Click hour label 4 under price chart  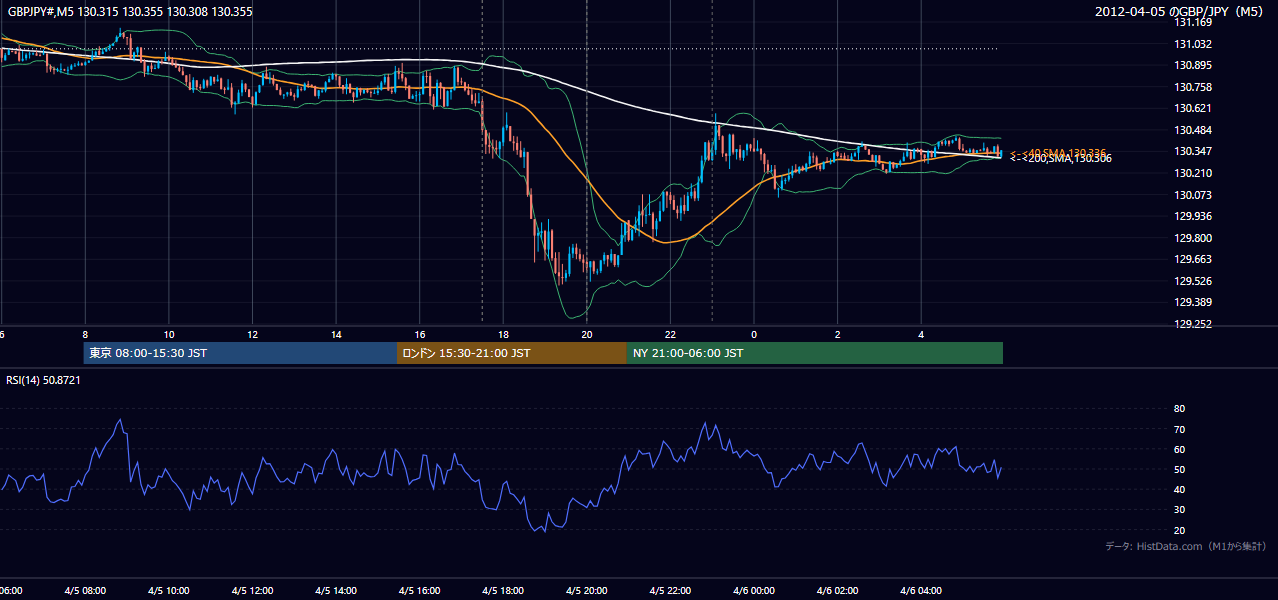click(x=921, y=335)
